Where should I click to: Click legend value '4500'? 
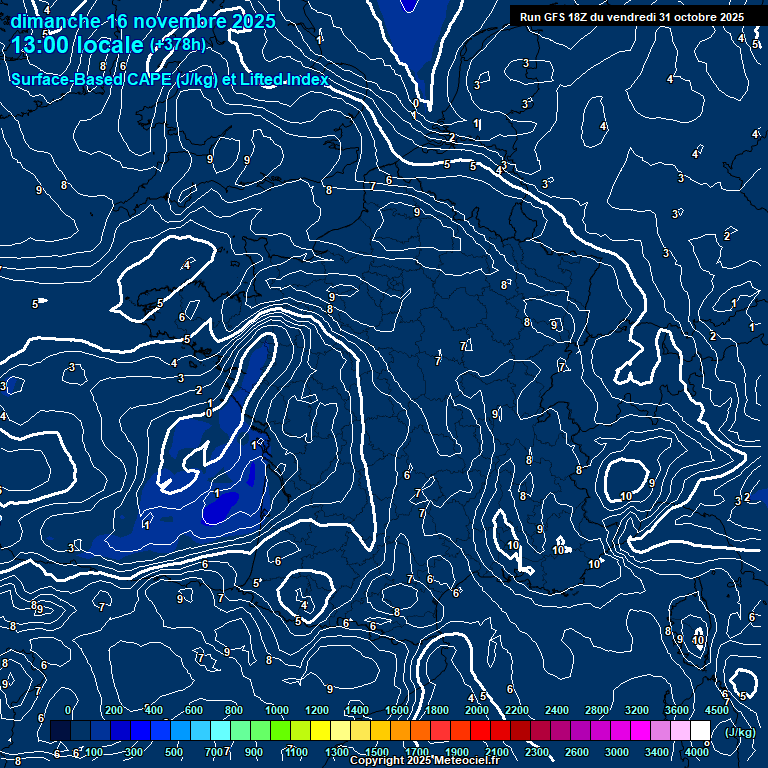point(717,710)
